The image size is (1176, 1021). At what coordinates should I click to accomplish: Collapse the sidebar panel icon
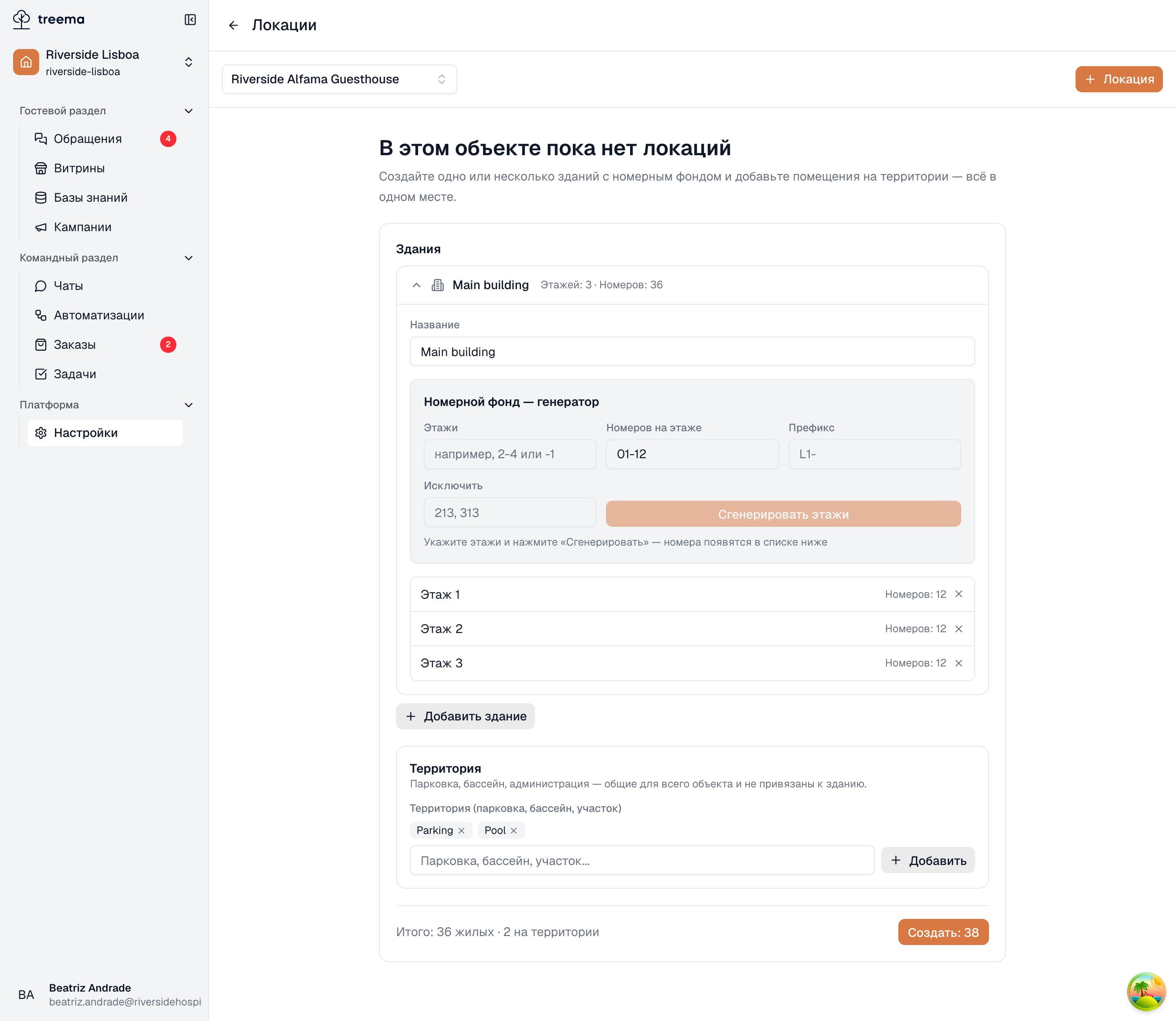click(190, 19)
